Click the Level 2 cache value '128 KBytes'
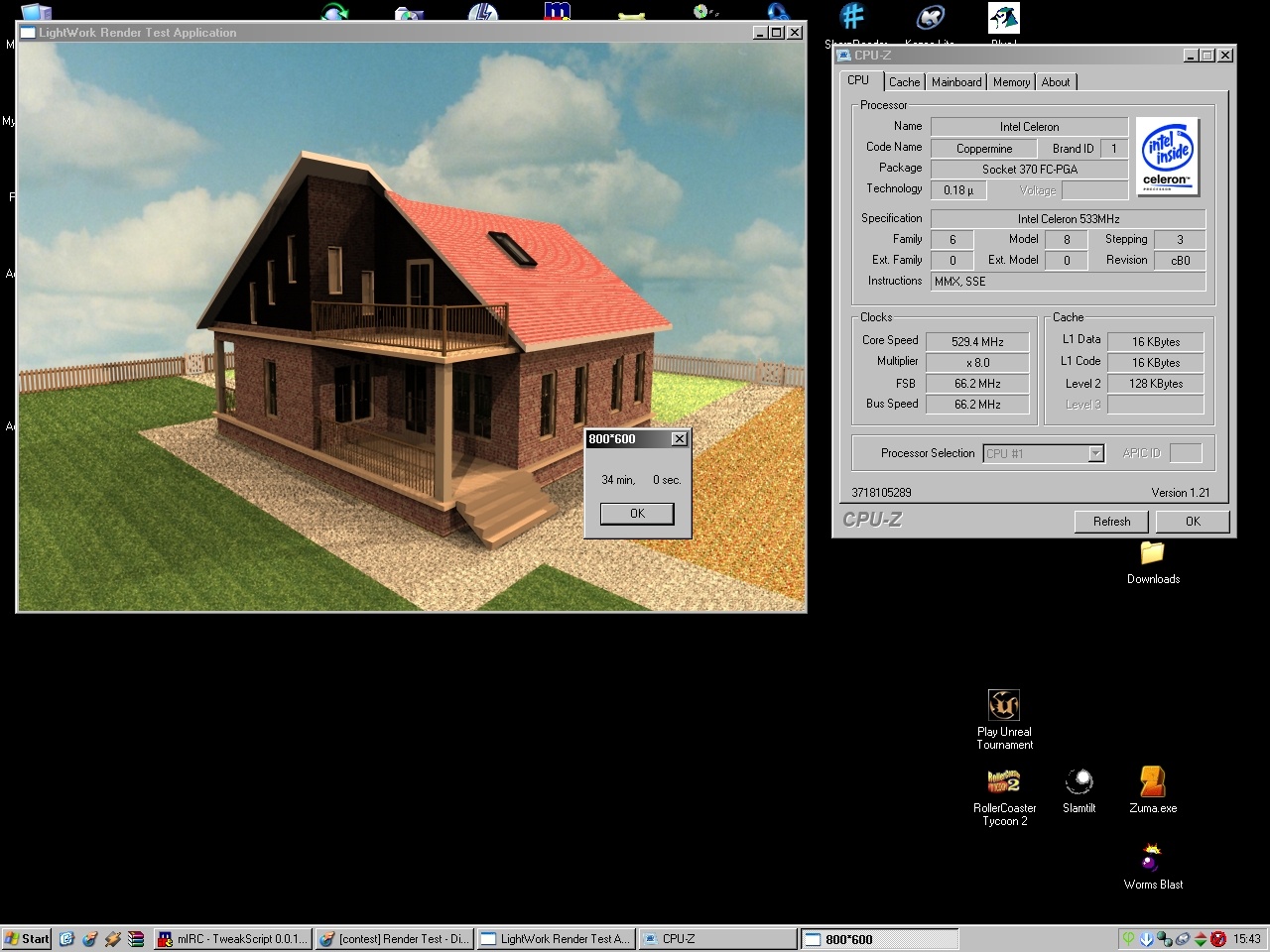Image resolution: width=1270 pixels, height=952 pixels. point(1155,384)
